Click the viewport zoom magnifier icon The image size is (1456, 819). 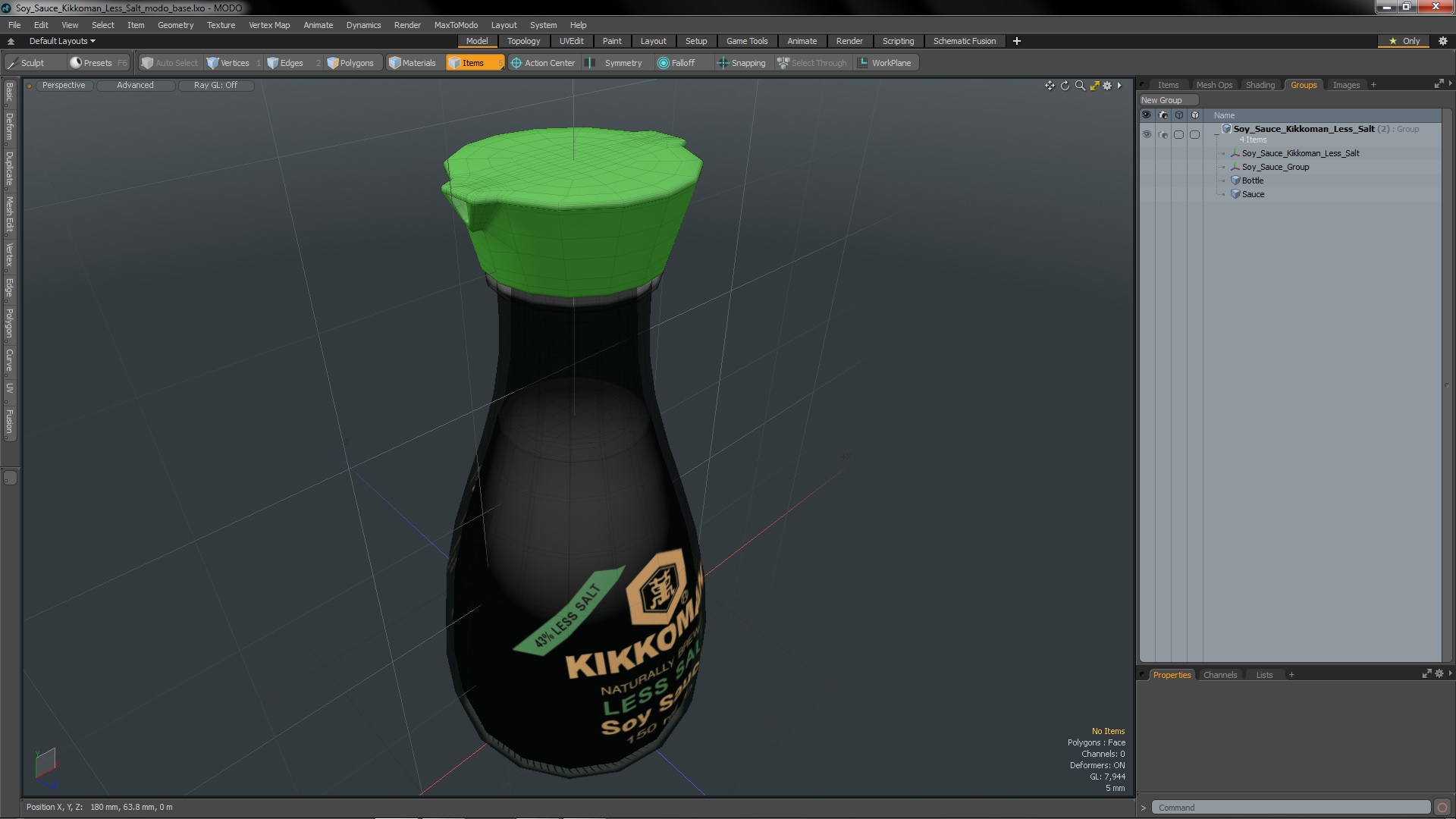pos(1080,86)
